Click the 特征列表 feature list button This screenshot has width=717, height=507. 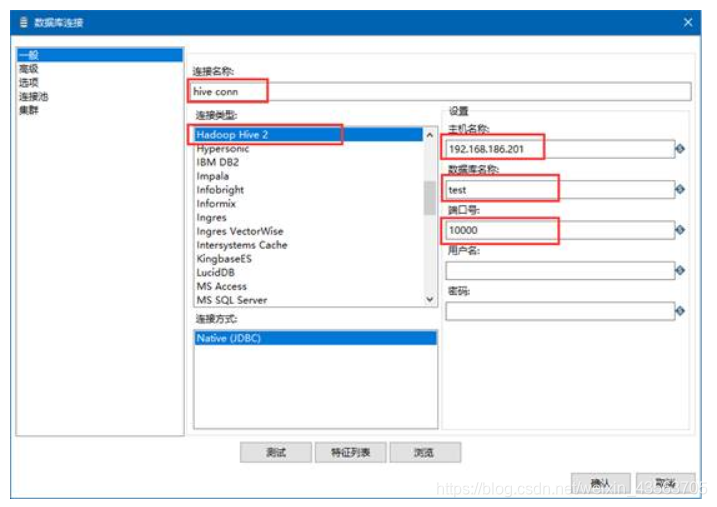pos(350,453)
